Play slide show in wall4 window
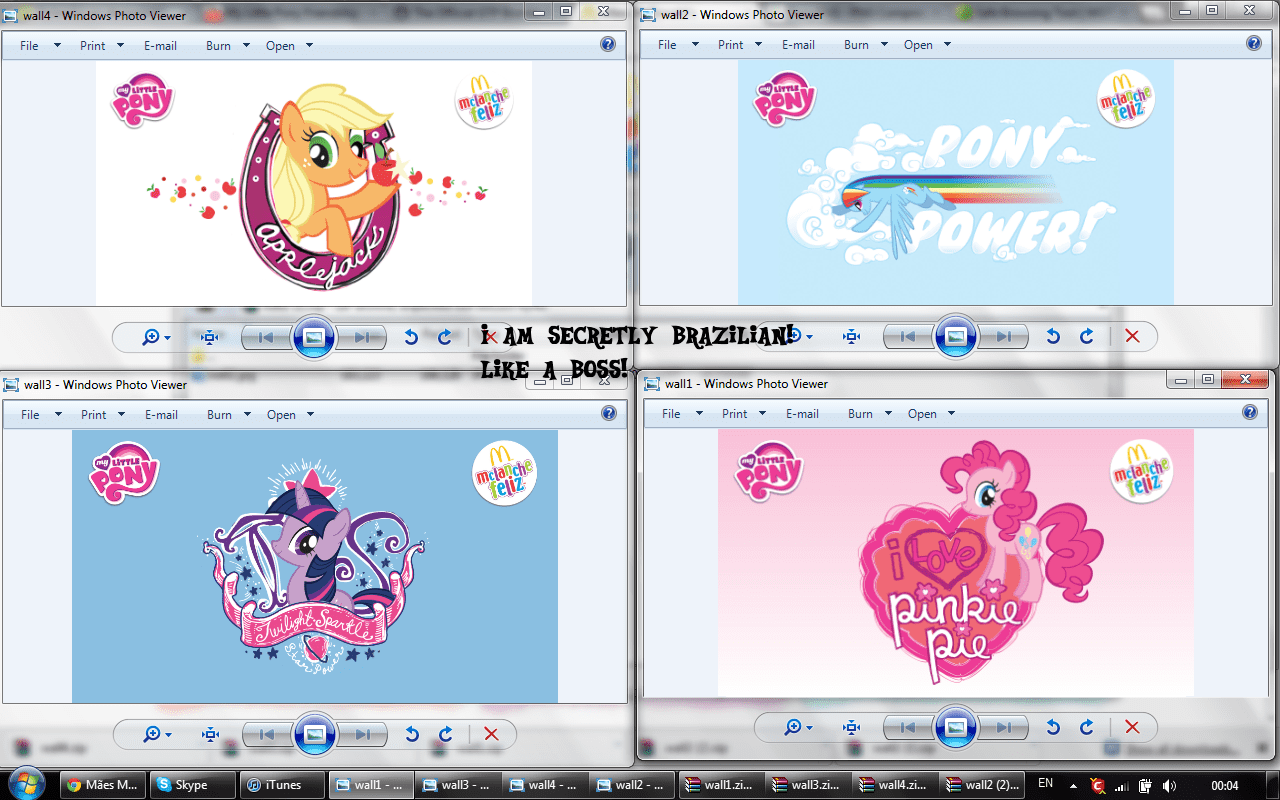 [314, 337]
